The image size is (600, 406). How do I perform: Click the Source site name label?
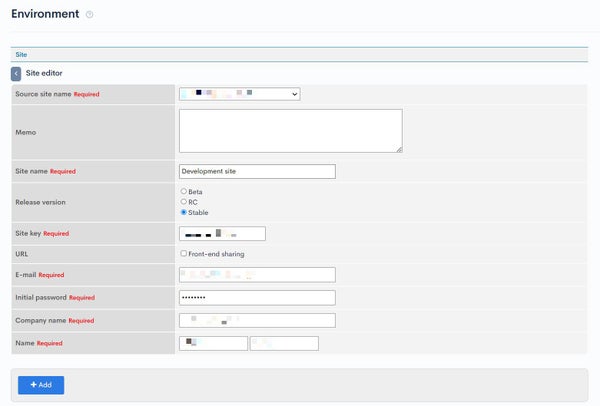(x=43, y=94)
